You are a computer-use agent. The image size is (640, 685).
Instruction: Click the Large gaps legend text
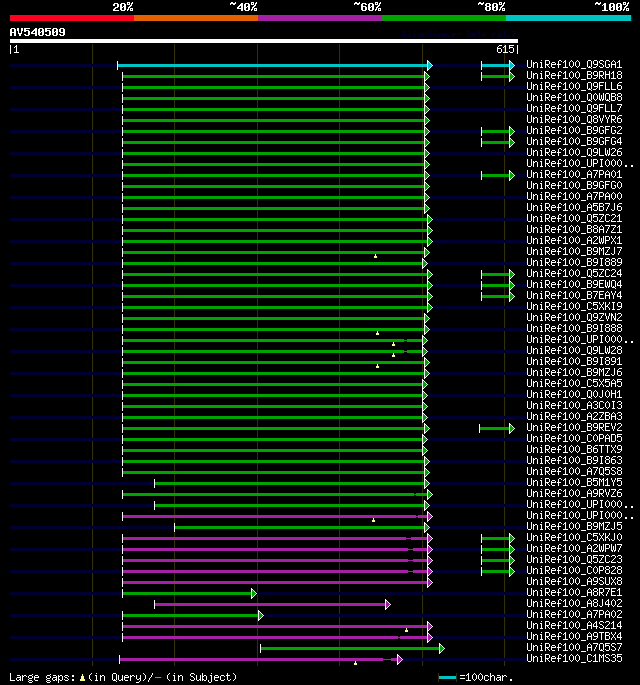point(123,678)
